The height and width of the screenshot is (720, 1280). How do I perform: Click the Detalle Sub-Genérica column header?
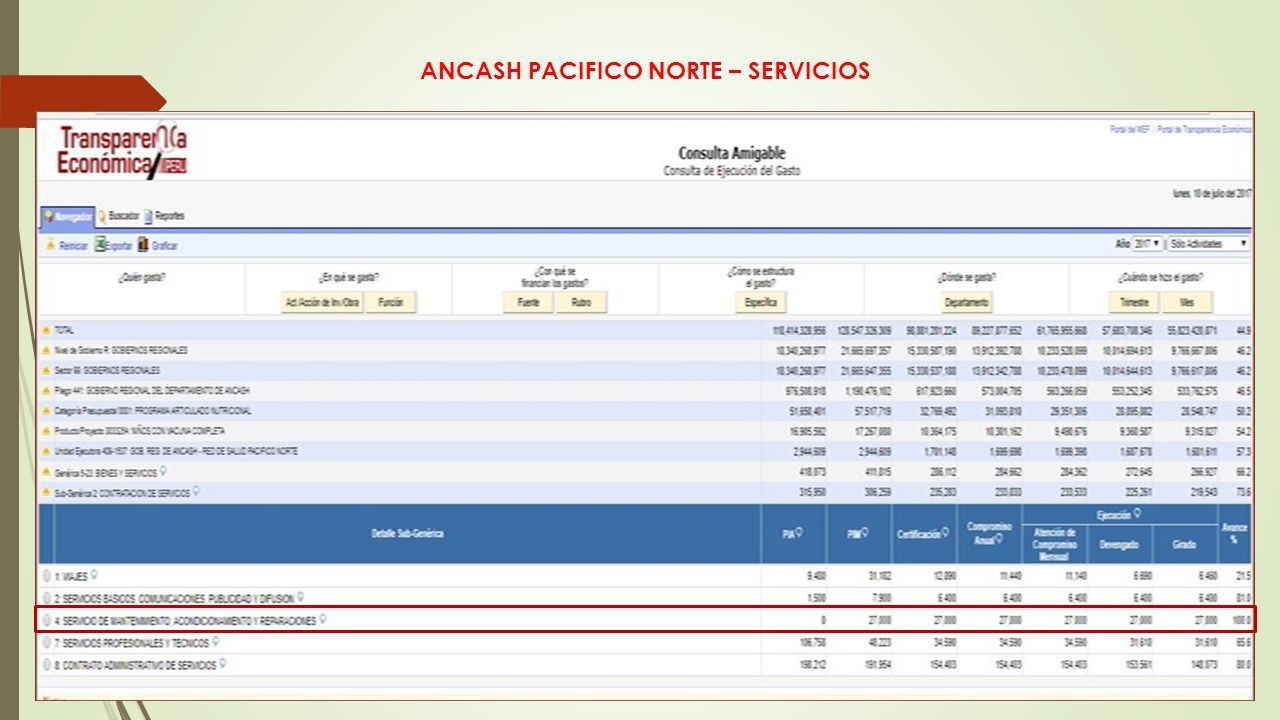tap(407, 534)
